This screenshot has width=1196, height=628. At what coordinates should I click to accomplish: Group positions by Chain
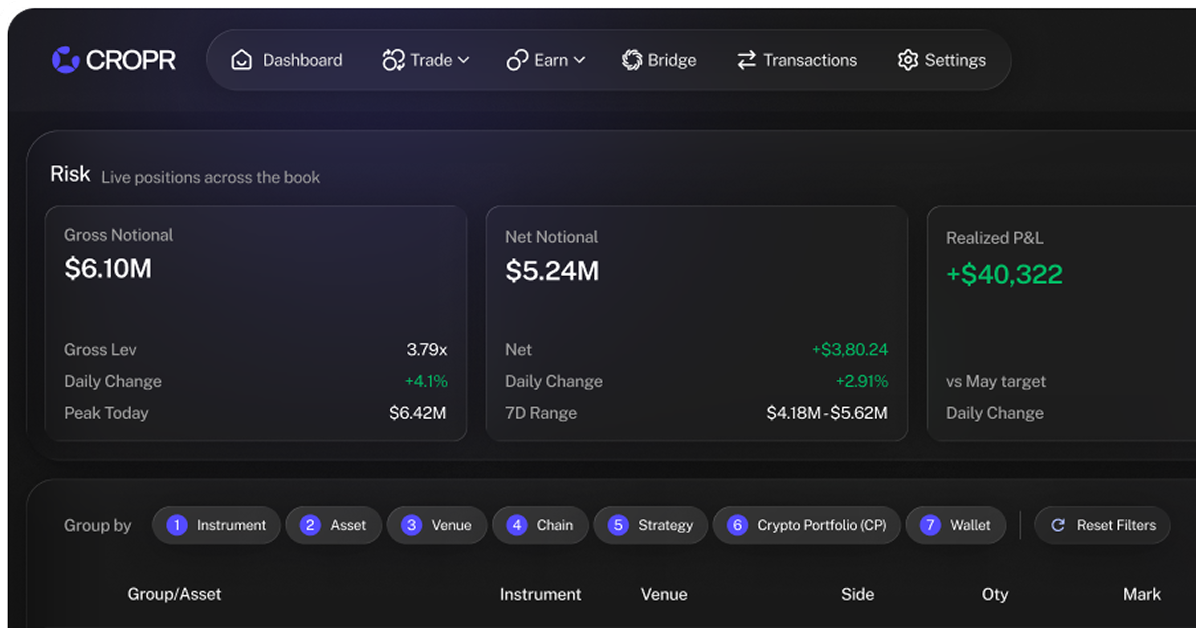click(540, 525)
